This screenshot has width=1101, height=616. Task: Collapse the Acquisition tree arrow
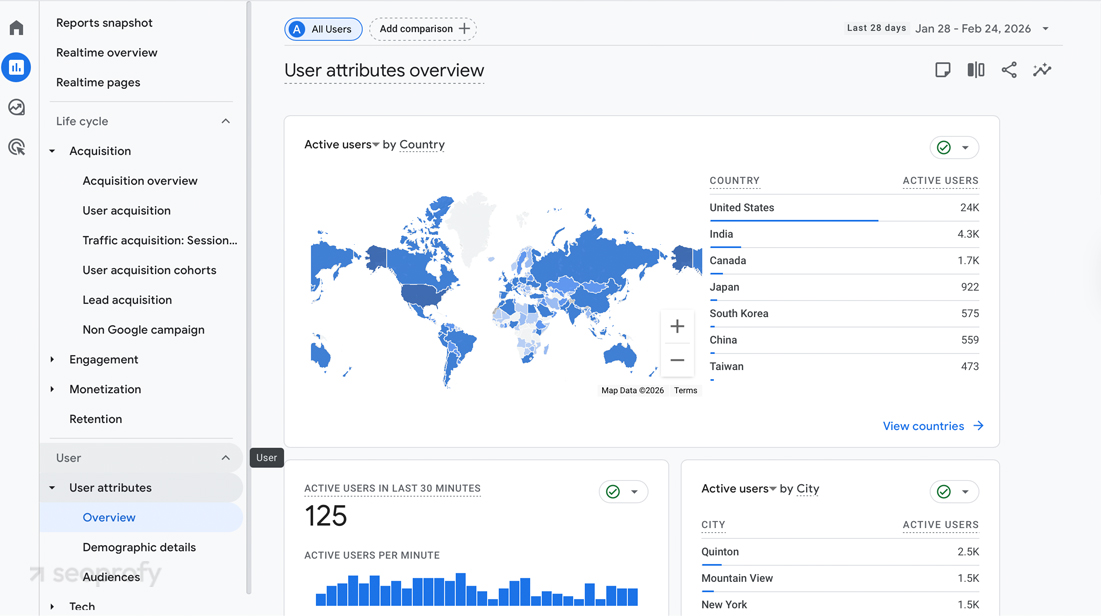[x=52, y=151]
